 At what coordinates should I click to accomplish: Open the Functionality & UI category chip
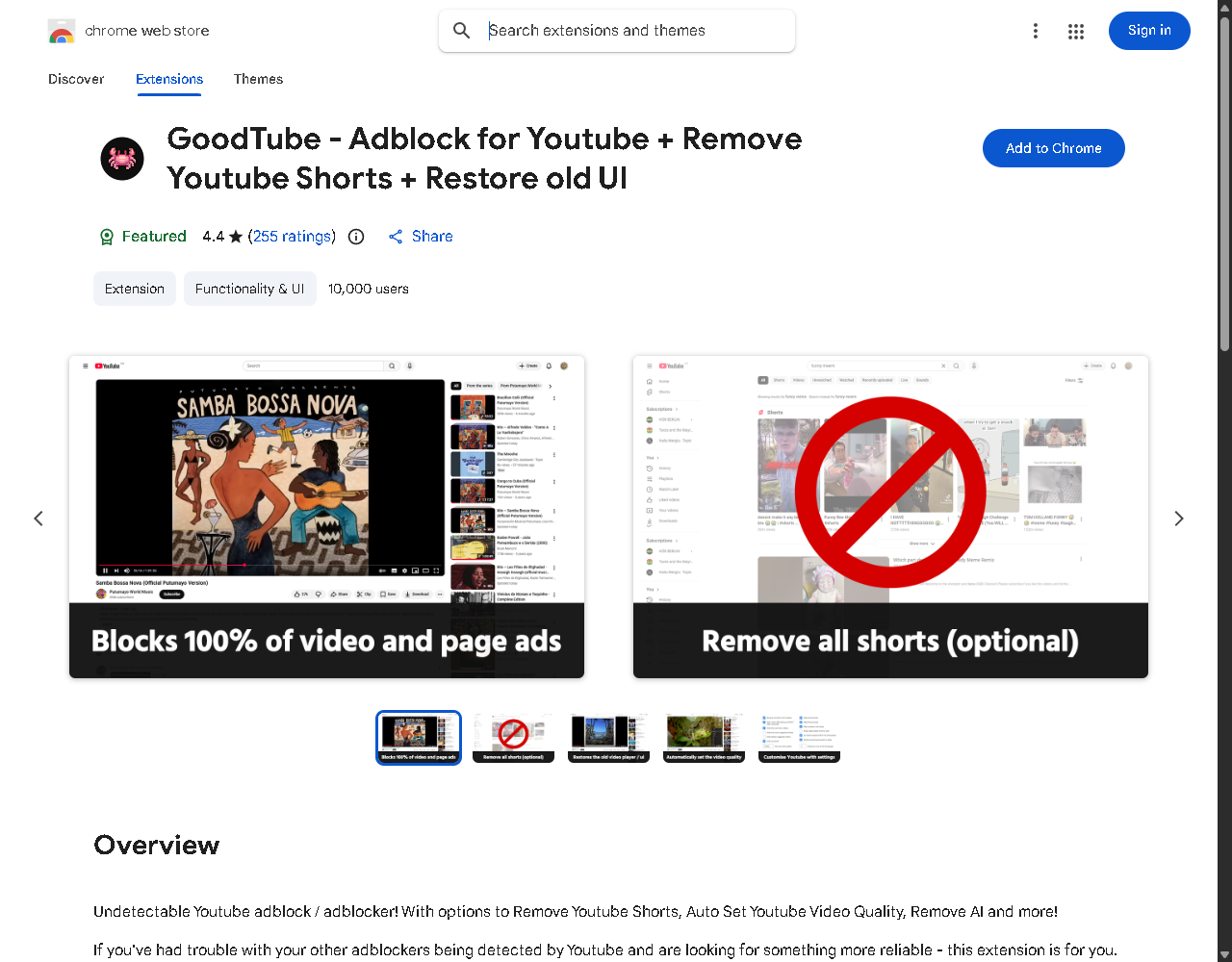(249, 289)
